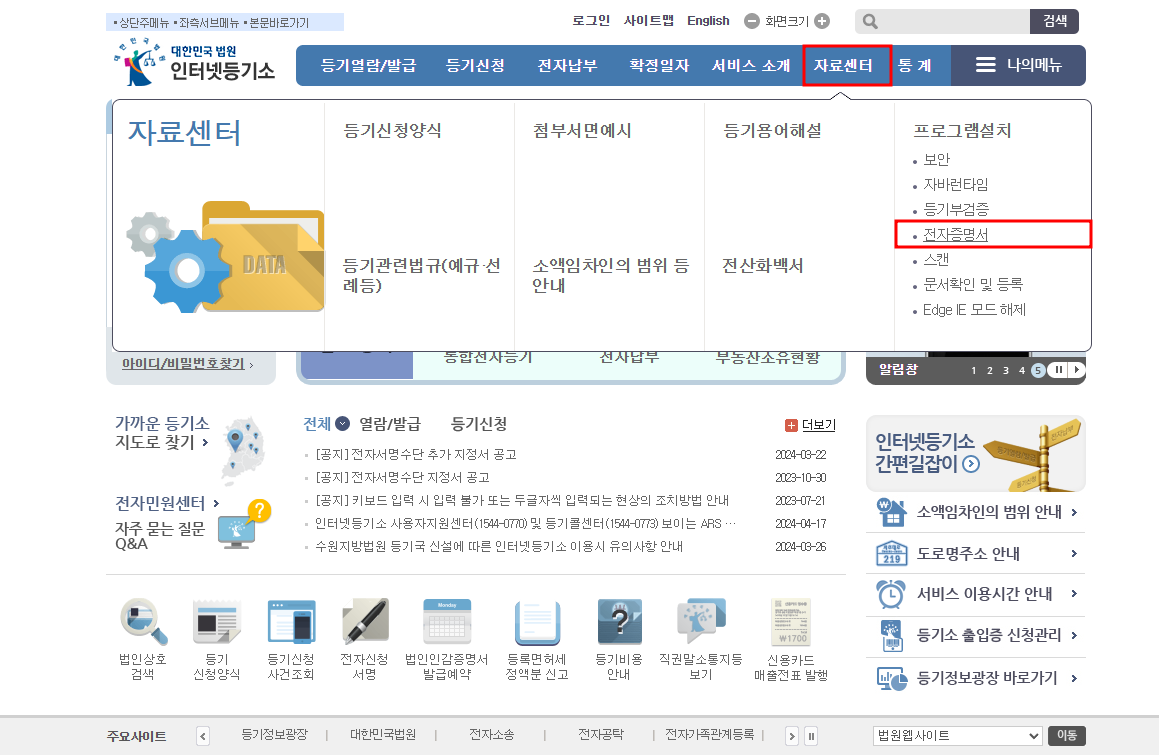The image size is (1159, 755).
Task: Click the 전자민원센터 monitor question icon
Action: 245,524
